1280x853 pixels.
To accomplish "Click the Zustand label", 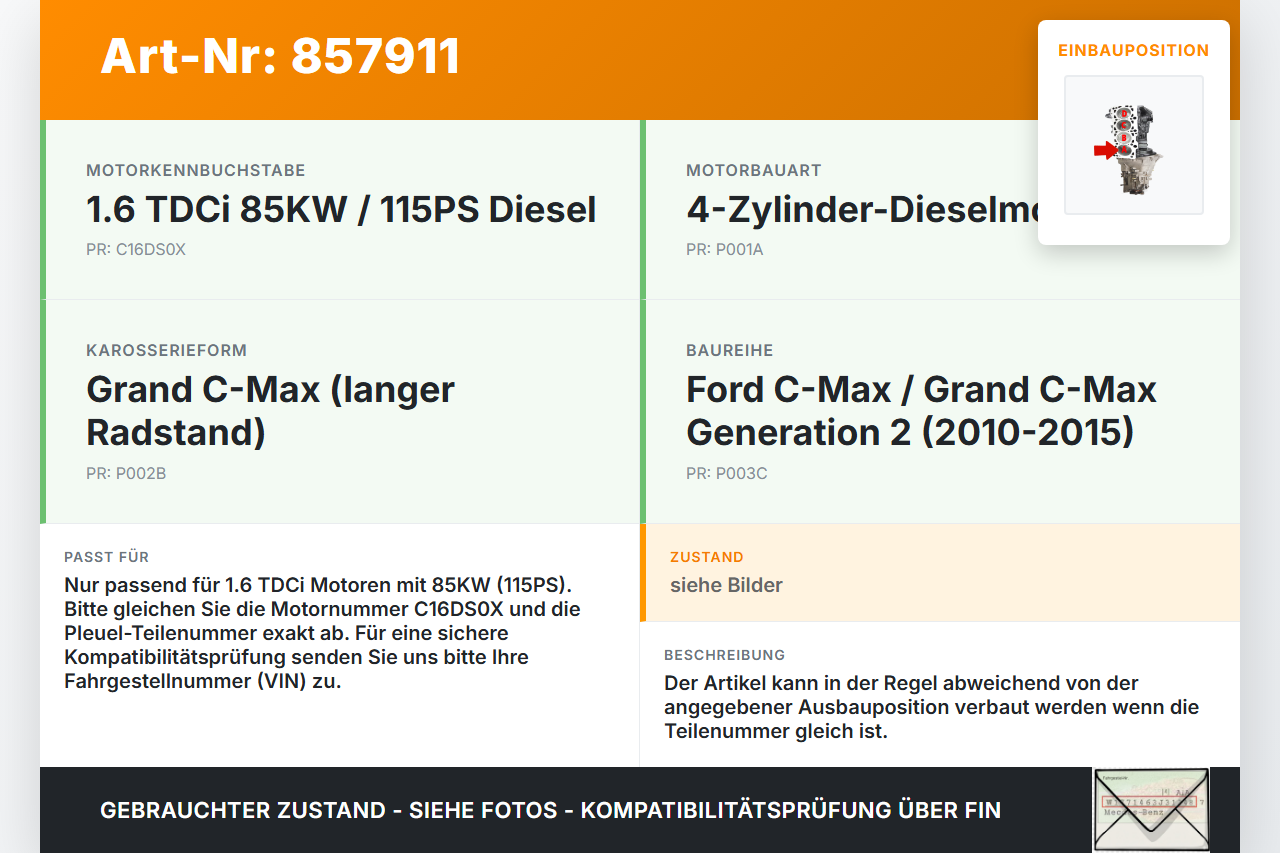I will coord(707,557).
